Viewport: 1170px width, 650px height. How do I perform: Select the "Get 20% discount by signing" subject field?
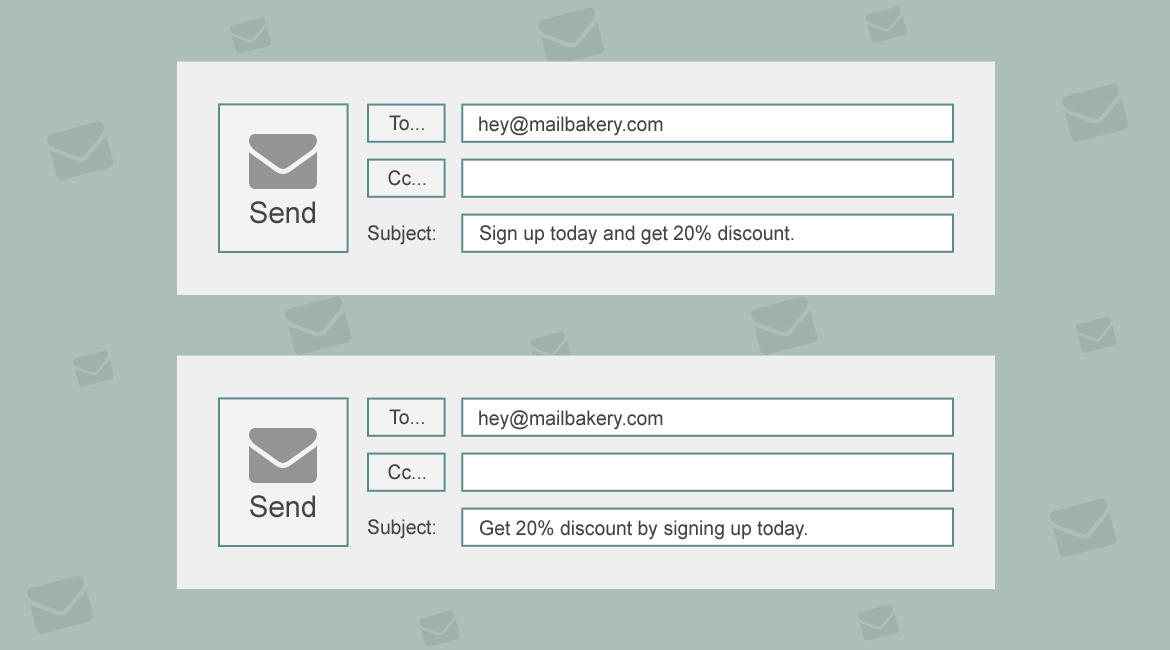pos(707,528)
